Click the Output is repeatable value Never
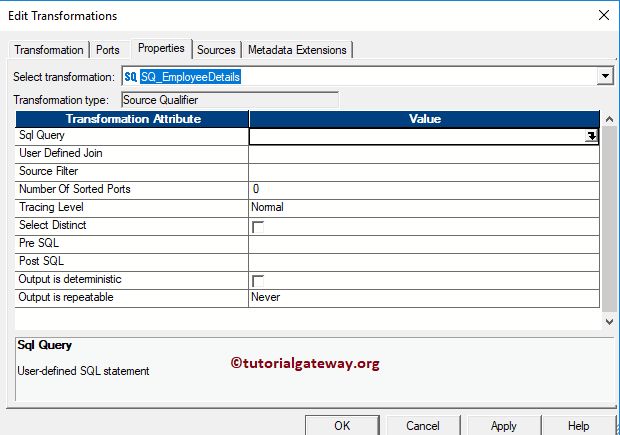 pos(424,299)
